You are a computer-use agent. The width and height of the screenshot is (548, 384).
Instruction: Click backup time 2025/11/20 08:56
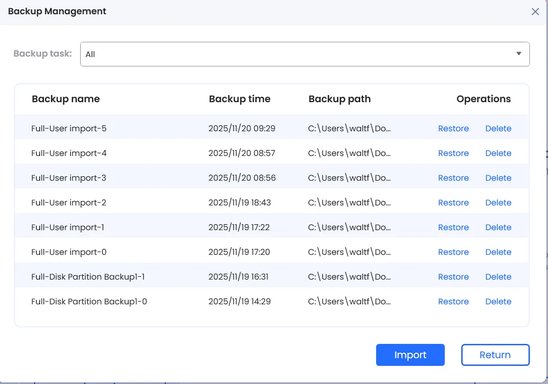(x=242, y=178)
